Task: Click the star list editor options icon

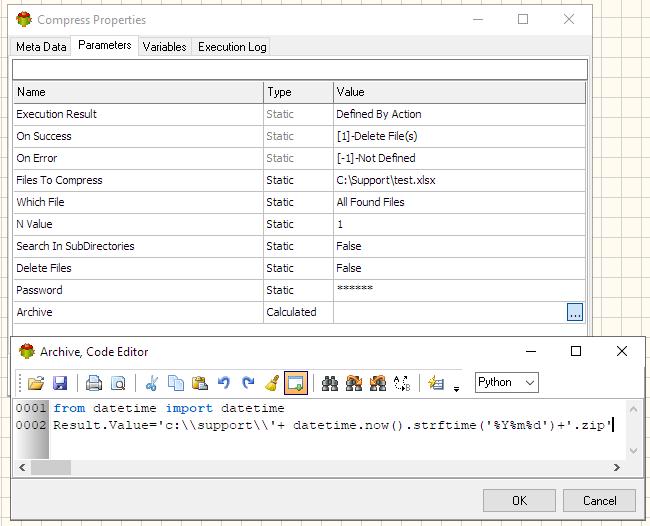Action: (x=436, y=383)
